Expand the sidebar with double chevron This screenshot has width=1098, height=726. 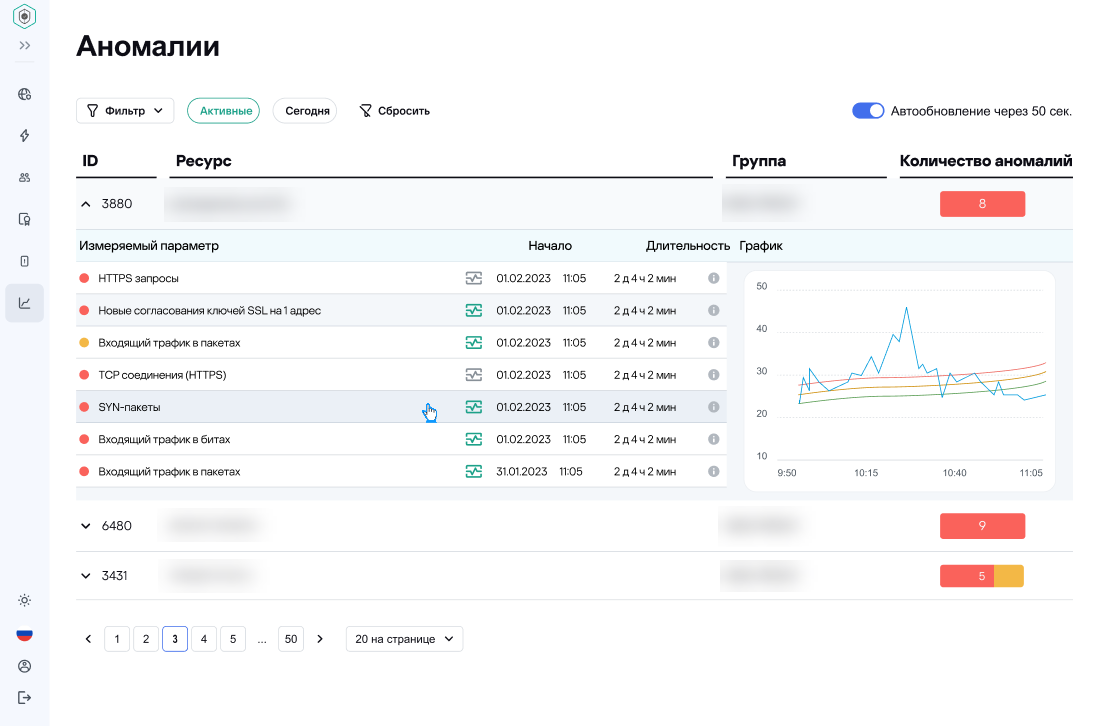25,46
